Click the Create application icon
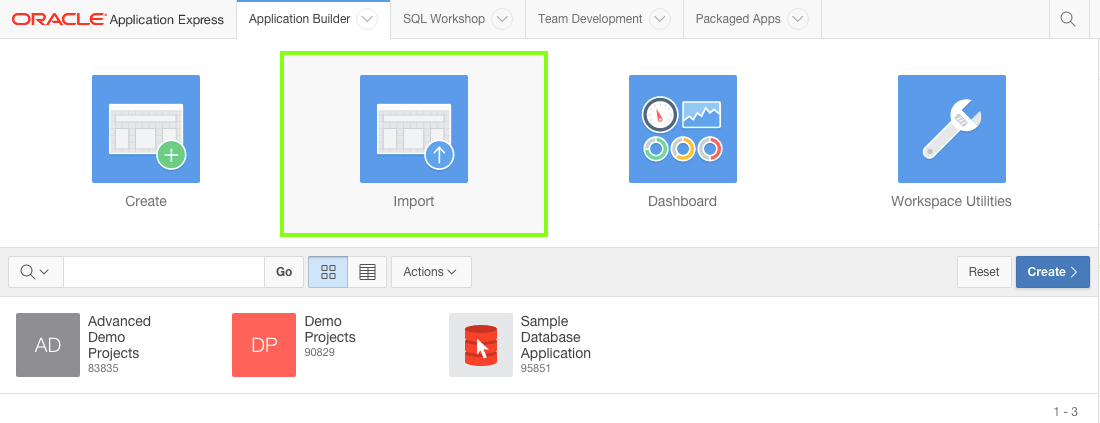Viewport: 1100px width, 423px height. 146,129
